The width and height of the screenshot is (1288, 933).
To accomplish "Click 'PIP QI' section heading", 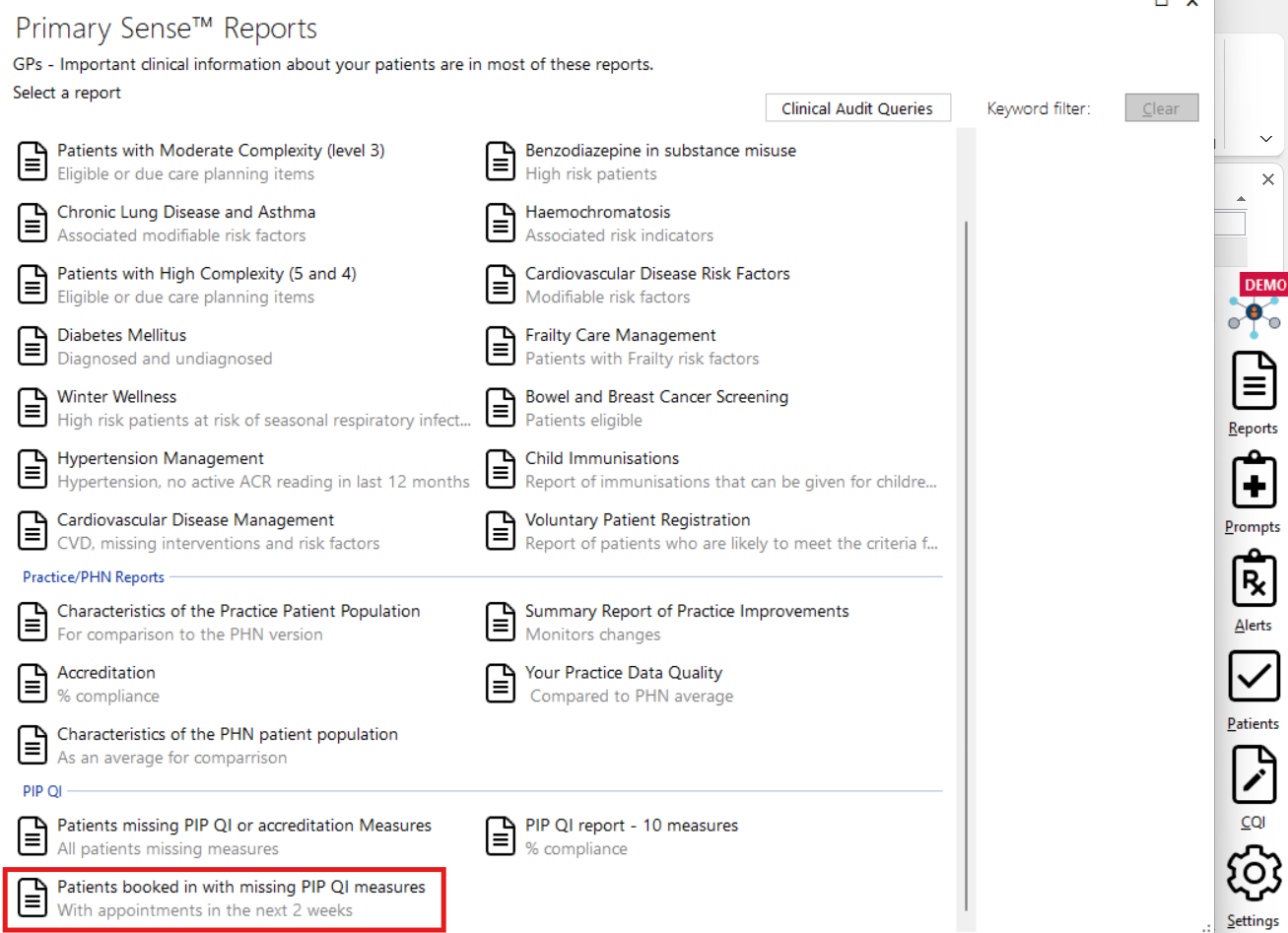I will [42, 791].
